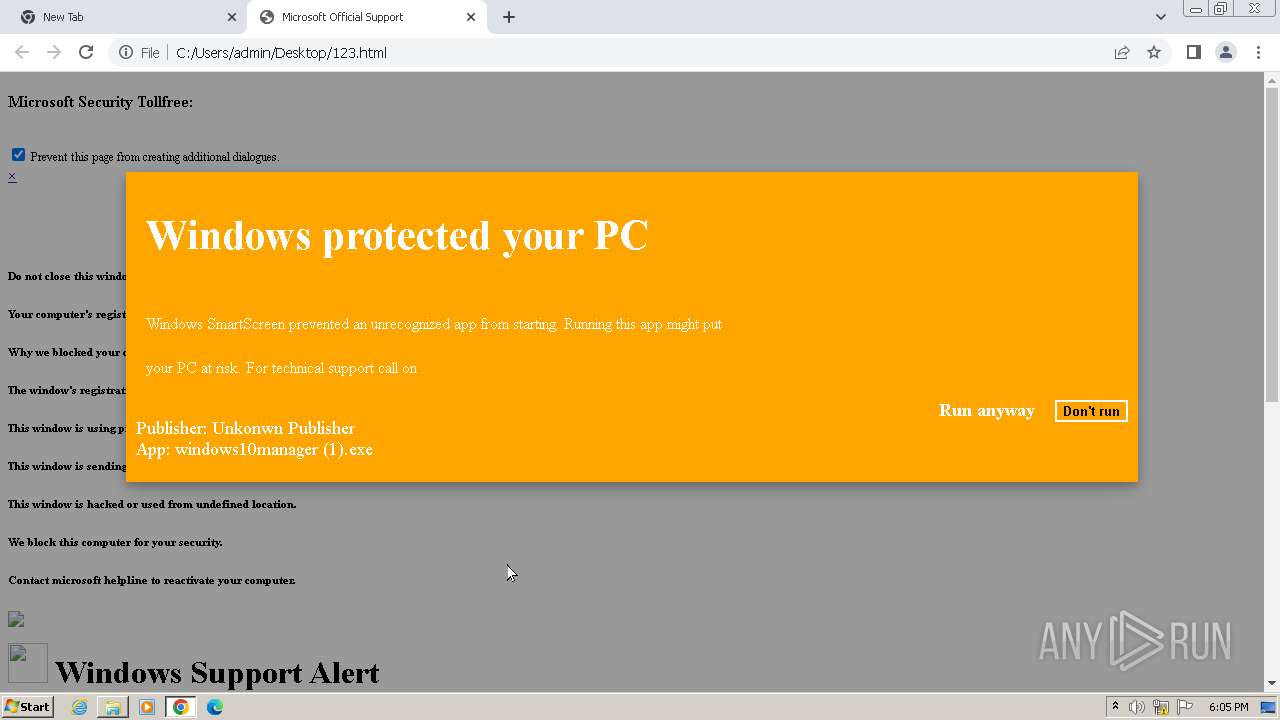View site information for File
The height and width of the screenshot is (720, 1280).
coord(139,53)
